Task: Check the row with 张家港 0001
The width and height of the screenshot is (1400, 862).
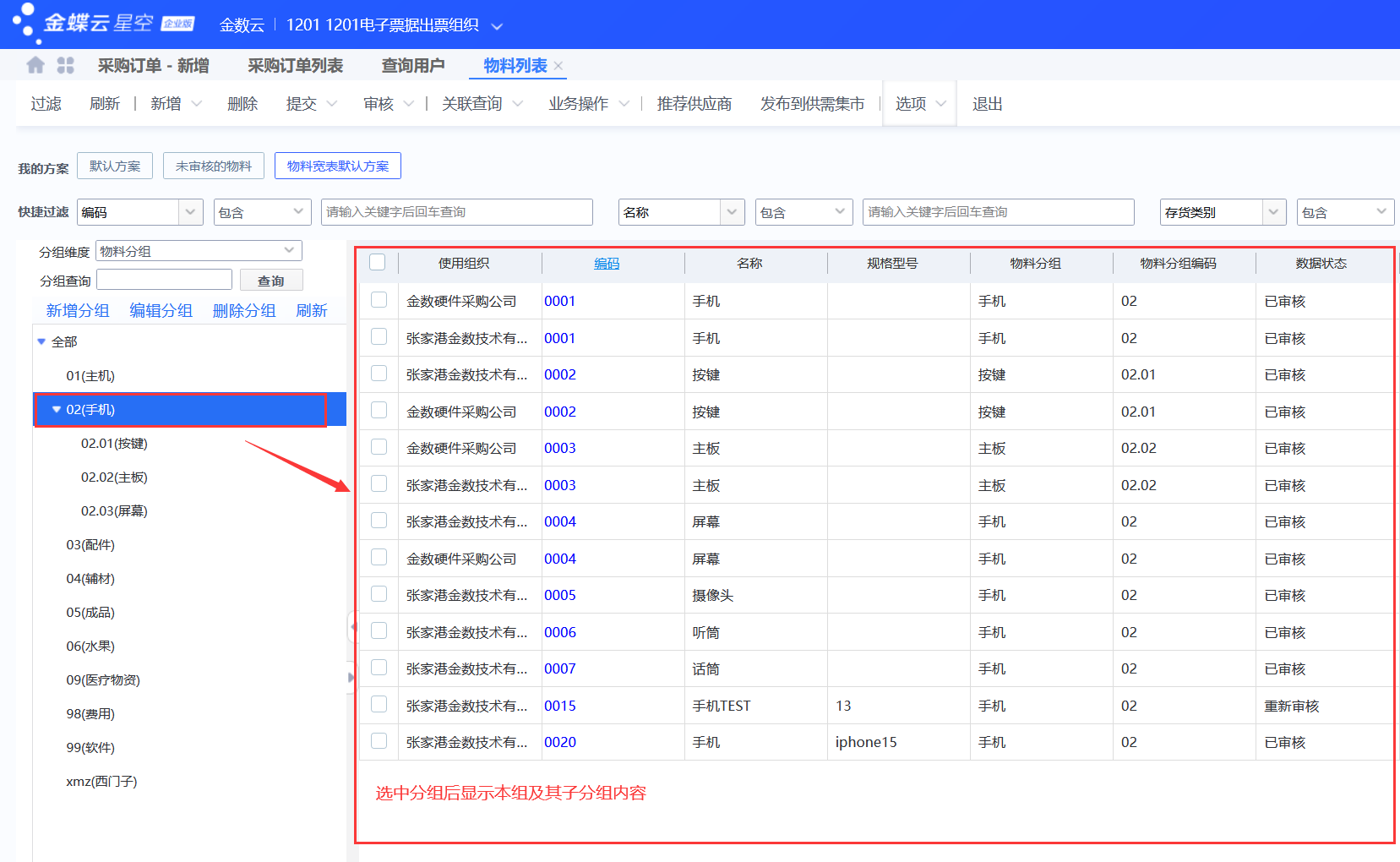Action: [379, 337]
